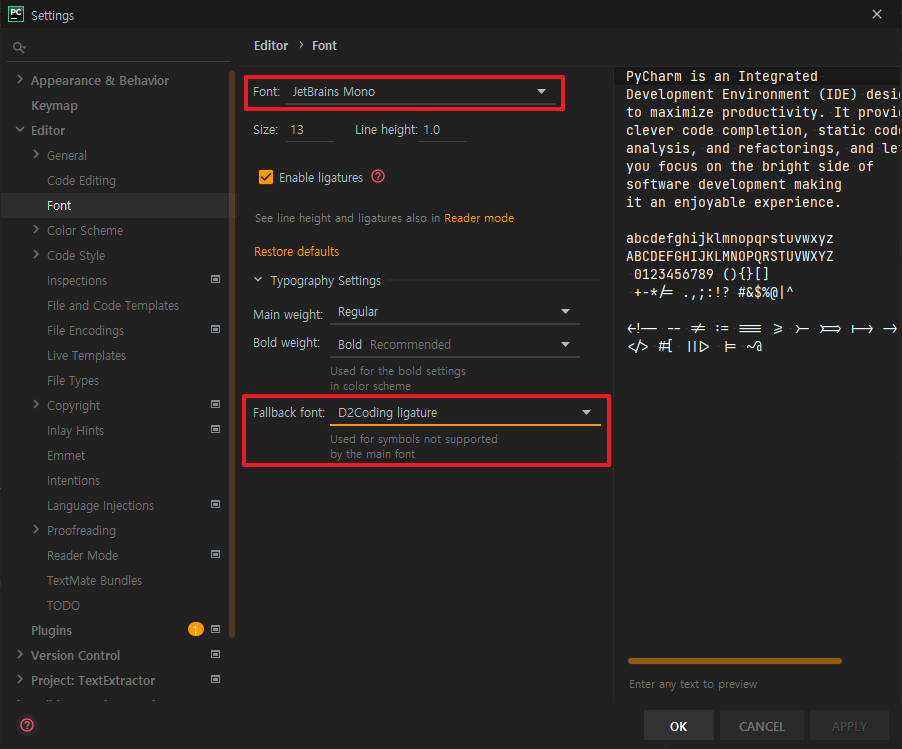Open the Fallback font D2Coding ligature dropdown
902x749 pixels.
[x=465, y=412]
